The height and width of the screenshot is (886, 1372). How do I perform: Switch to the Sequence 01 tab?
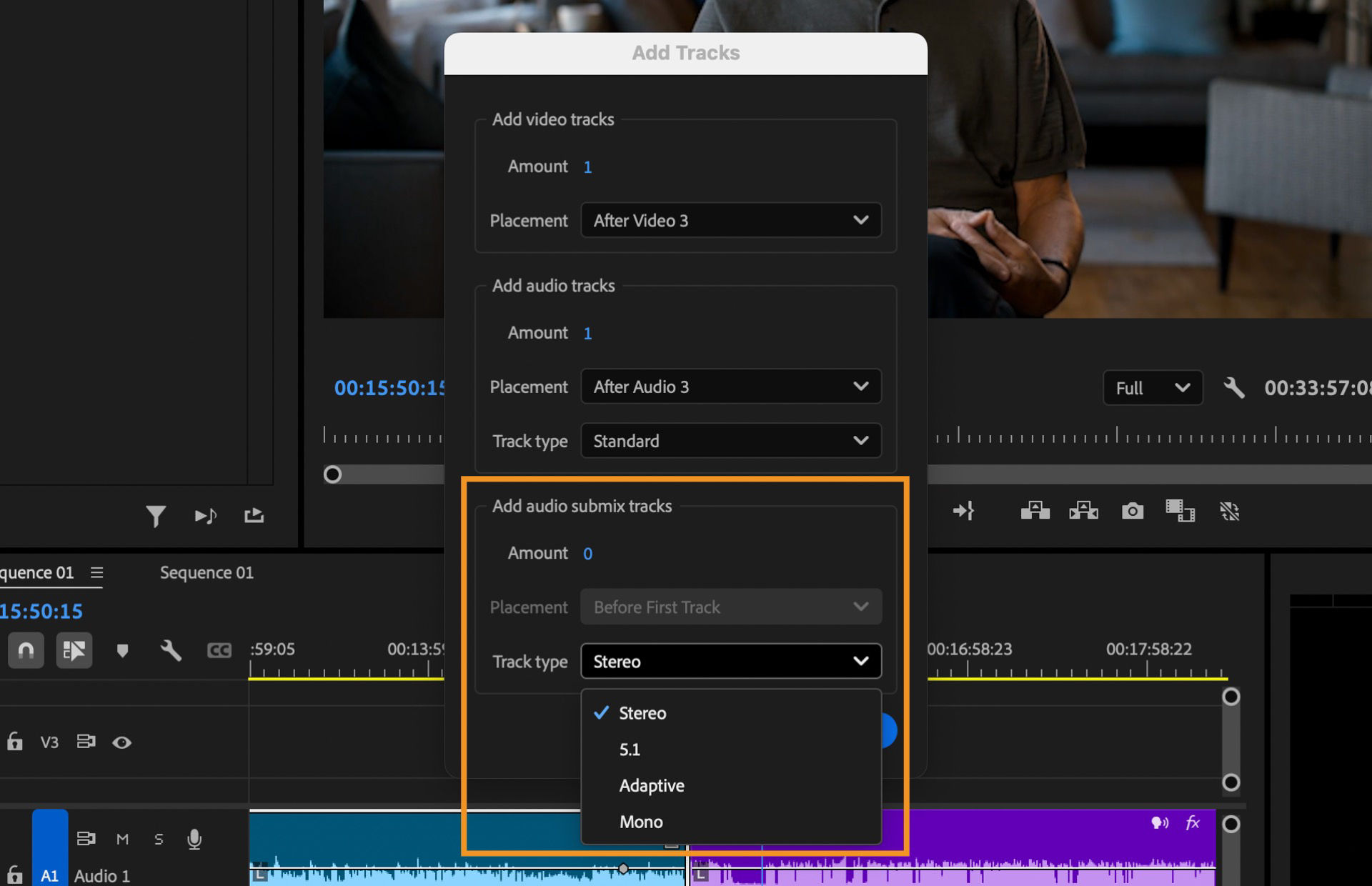[206, 572]
